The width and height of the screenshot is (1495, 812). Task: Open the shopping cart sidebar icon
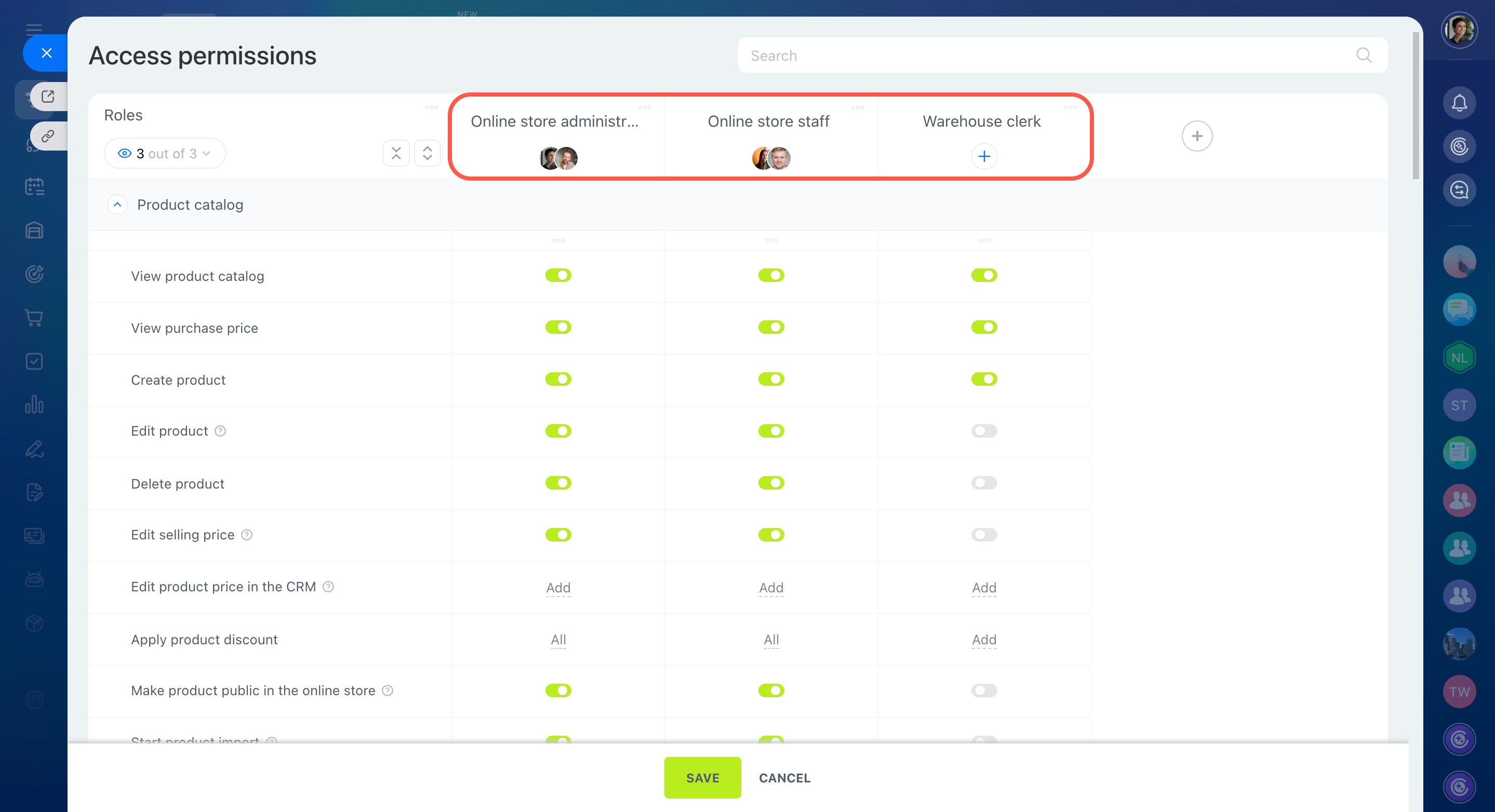coord(34,318)
